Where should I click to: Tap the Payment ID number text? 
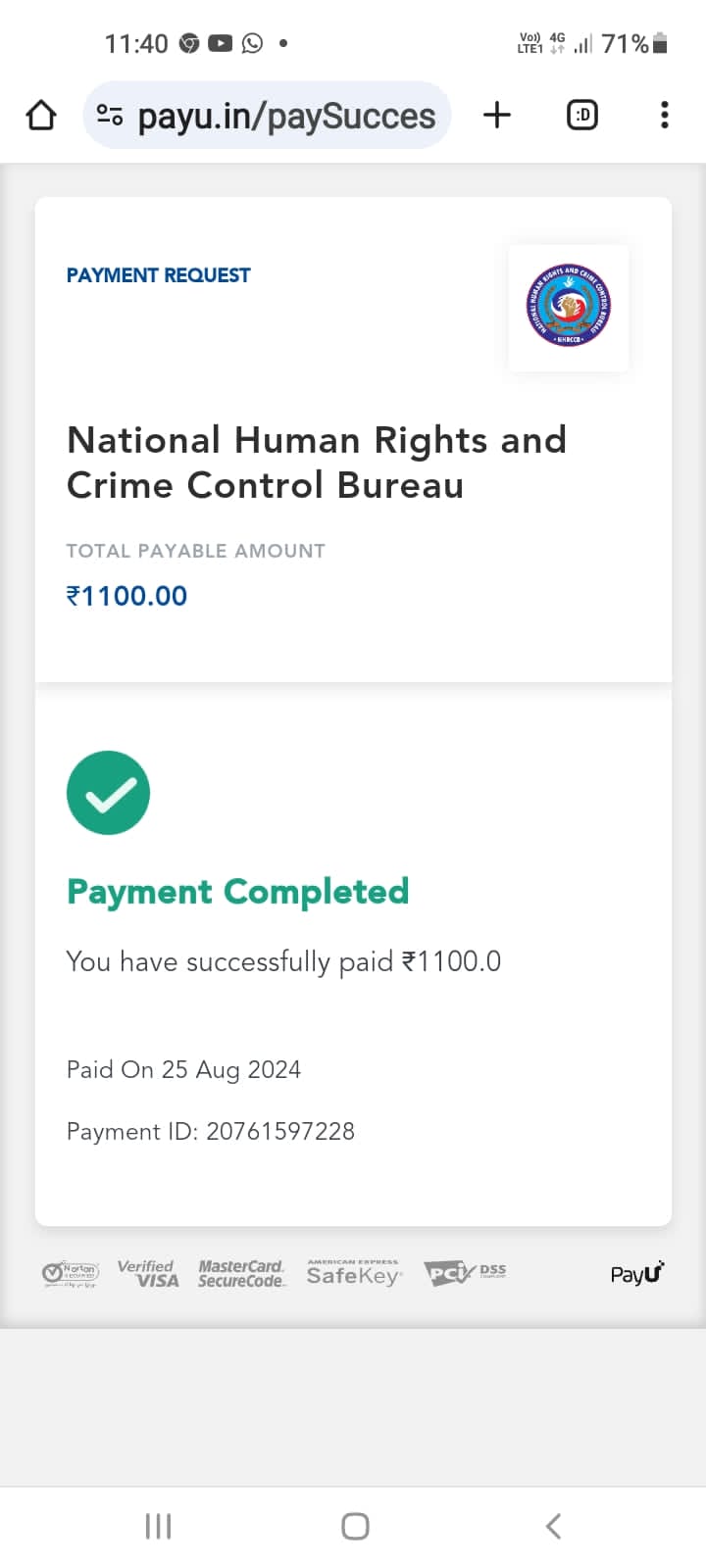coord(279,1131)
